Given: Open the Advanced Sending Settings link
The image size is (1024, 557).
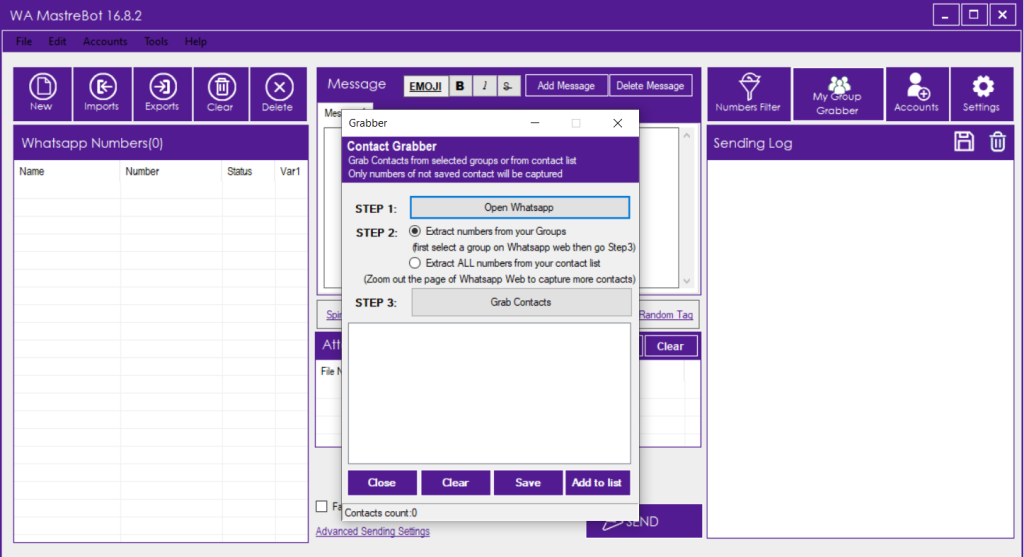Looking at the screenshot, I should (x=372, y=531).
